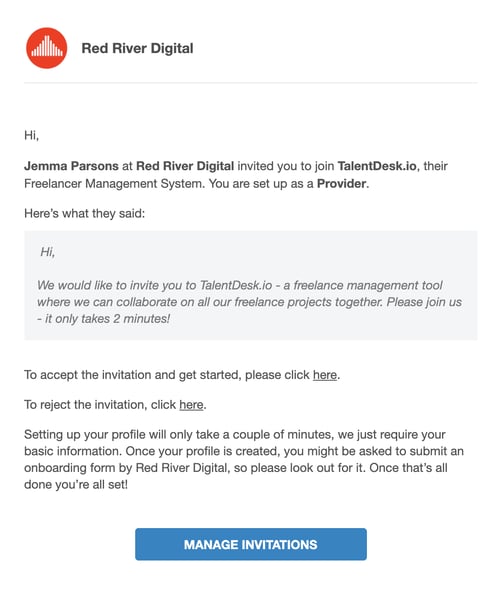Click bold Red River Digital after 'at'
The height and width of the screenshot is (600, 503).
tap(185, 166)
